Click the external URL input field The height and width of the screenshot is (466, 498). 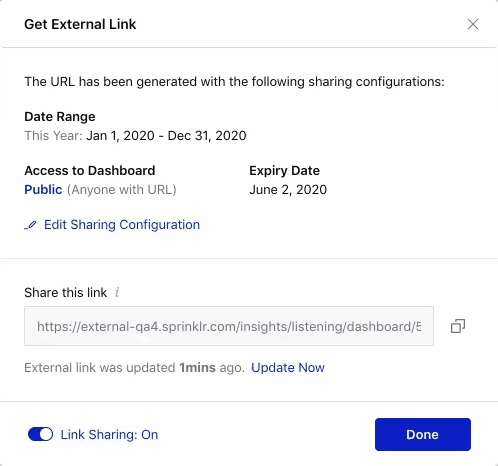point(229,326)
